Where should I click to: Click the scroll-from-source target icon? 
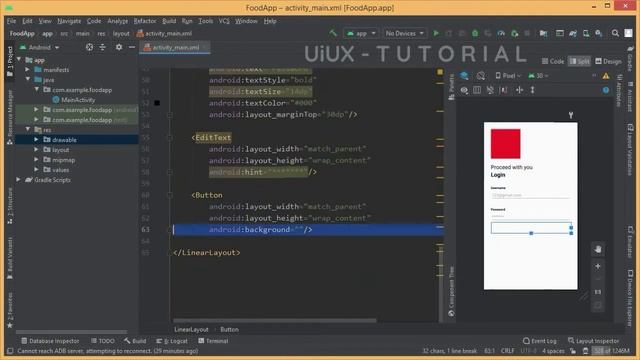coord(89,47)
